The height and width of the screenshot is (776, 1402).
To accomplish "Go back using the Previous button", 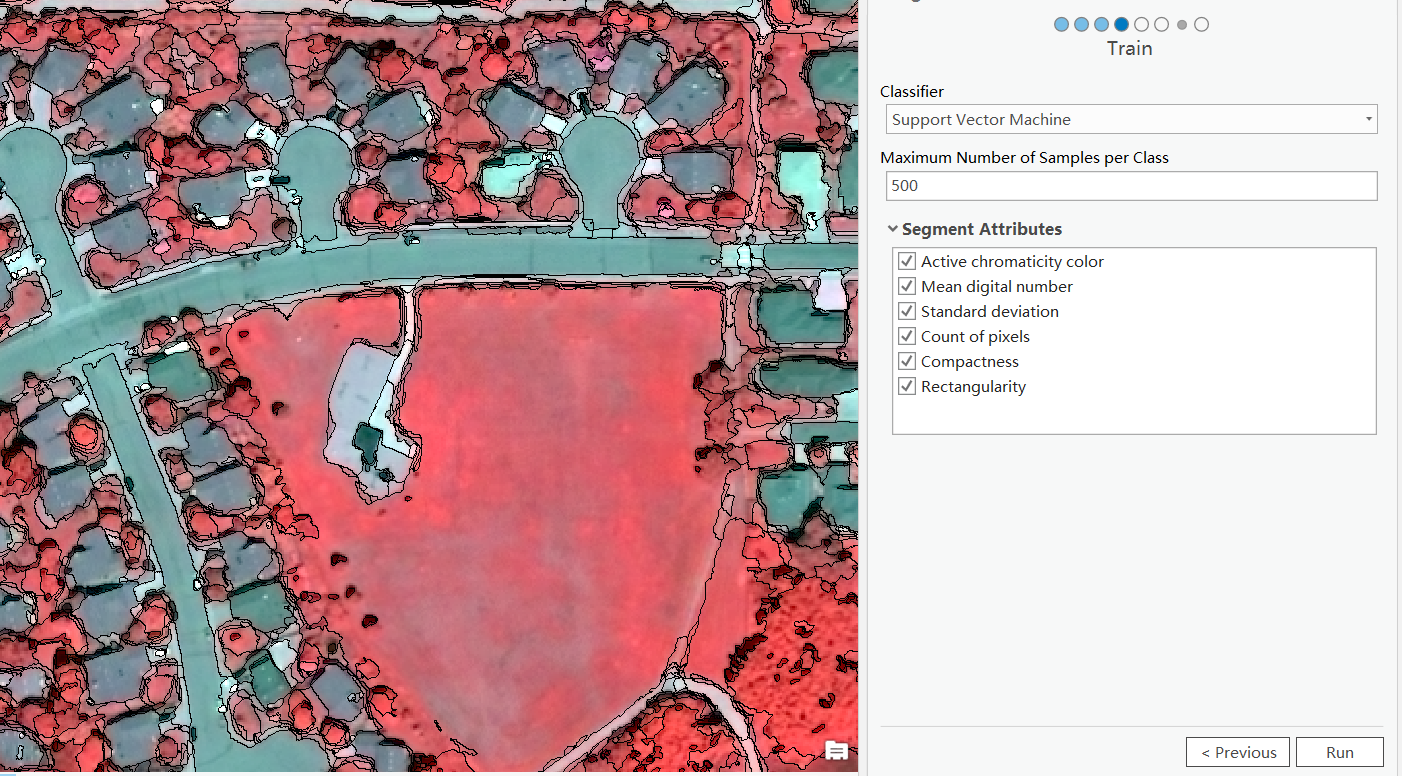I will pyautogui.click(x=1237, y=752).
